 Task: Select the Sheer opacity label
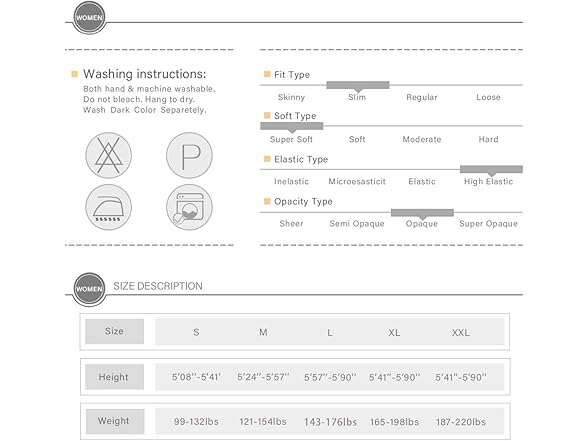(291, 224)
